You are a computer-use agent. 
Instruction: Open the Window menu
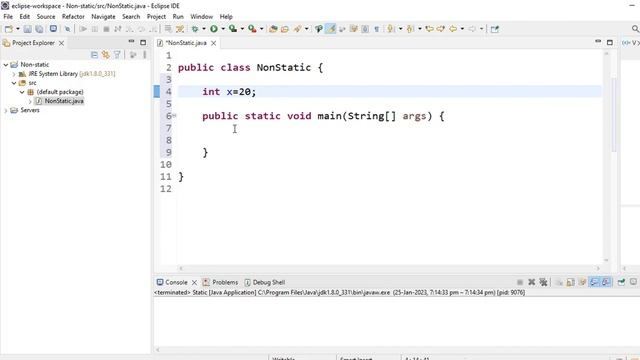(x=202, y=17)
